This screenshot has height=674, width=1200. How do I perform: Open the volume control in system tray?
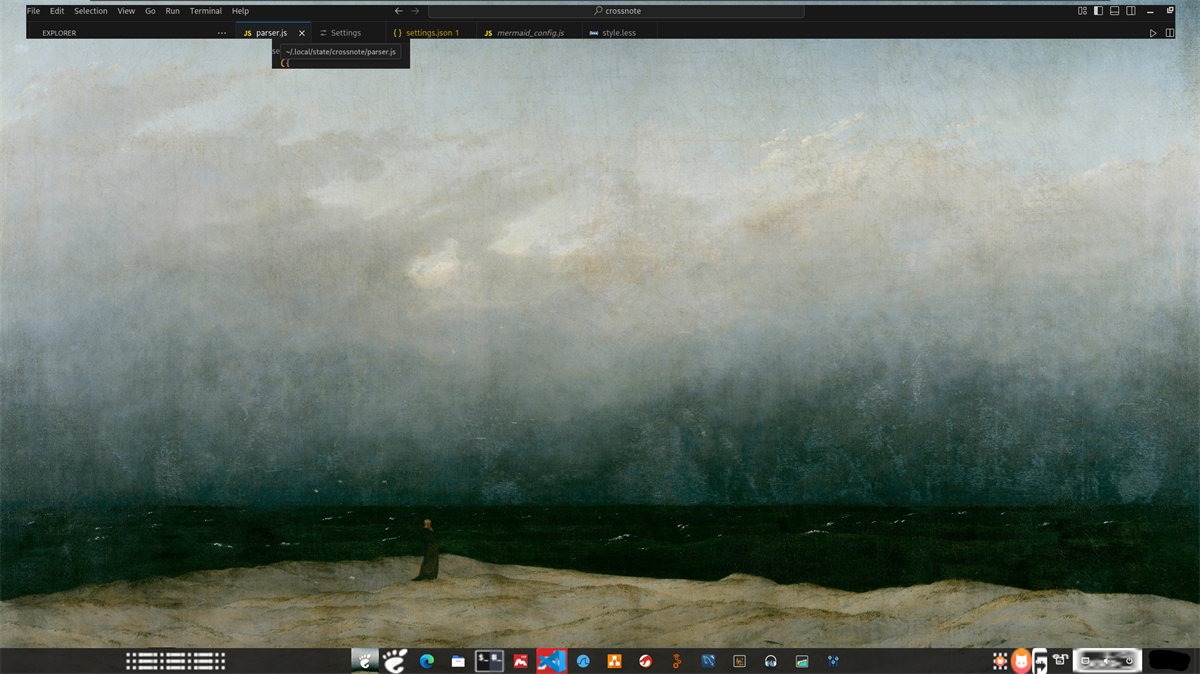(1108, 661)
